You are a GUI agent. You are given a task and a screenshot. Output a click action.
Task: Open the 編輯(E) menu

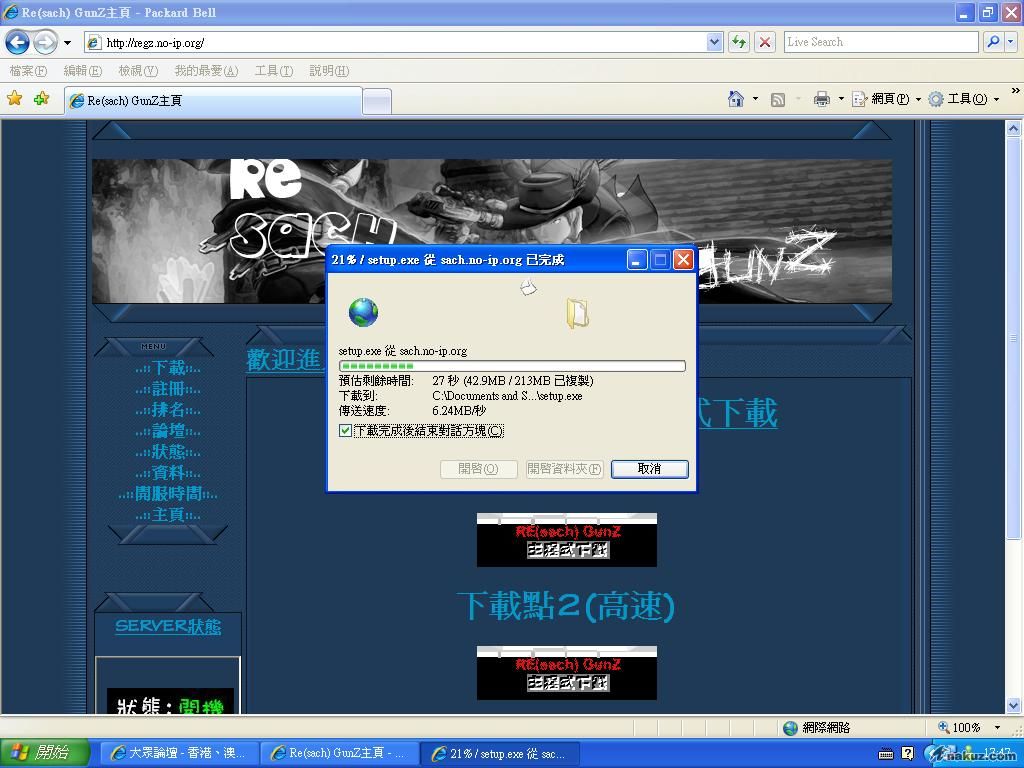[82, 71]
